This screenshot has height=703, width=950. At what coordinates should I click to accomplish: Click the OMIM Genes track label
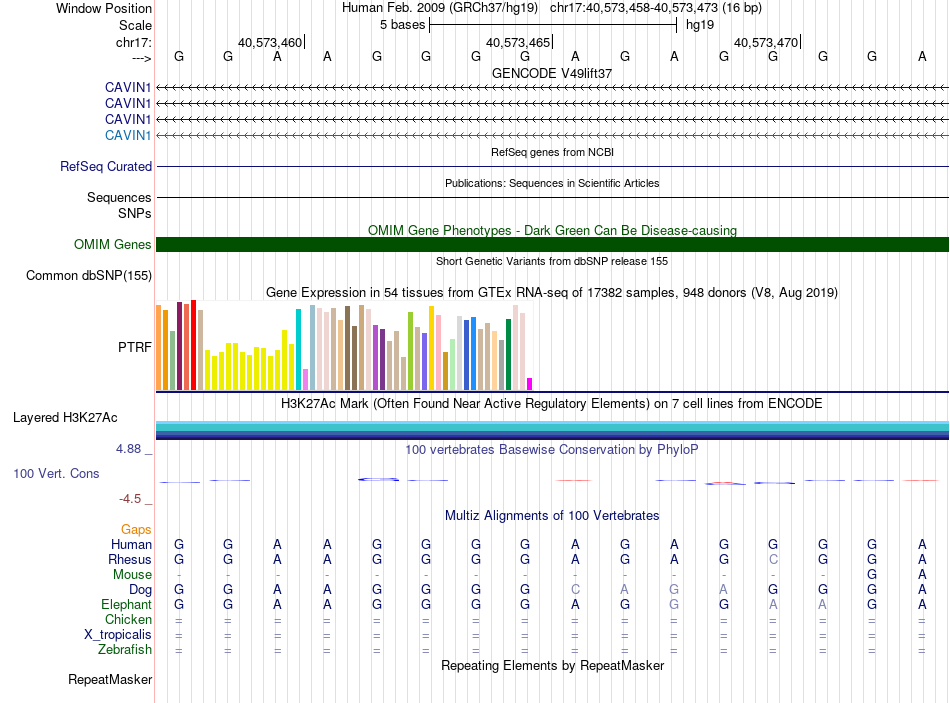click(x=112, y=244)
